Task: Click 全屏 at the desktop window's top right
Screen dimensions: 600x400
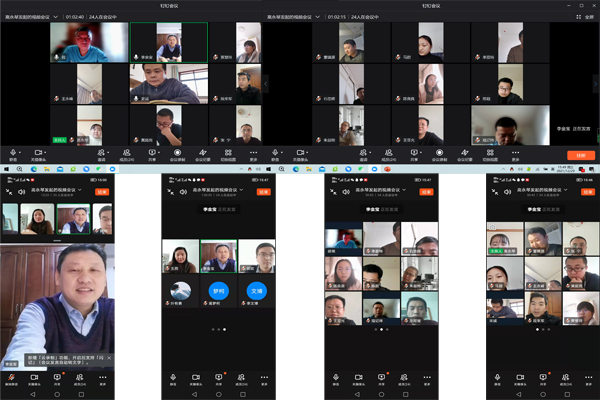Action: click(x=588, y=17)
